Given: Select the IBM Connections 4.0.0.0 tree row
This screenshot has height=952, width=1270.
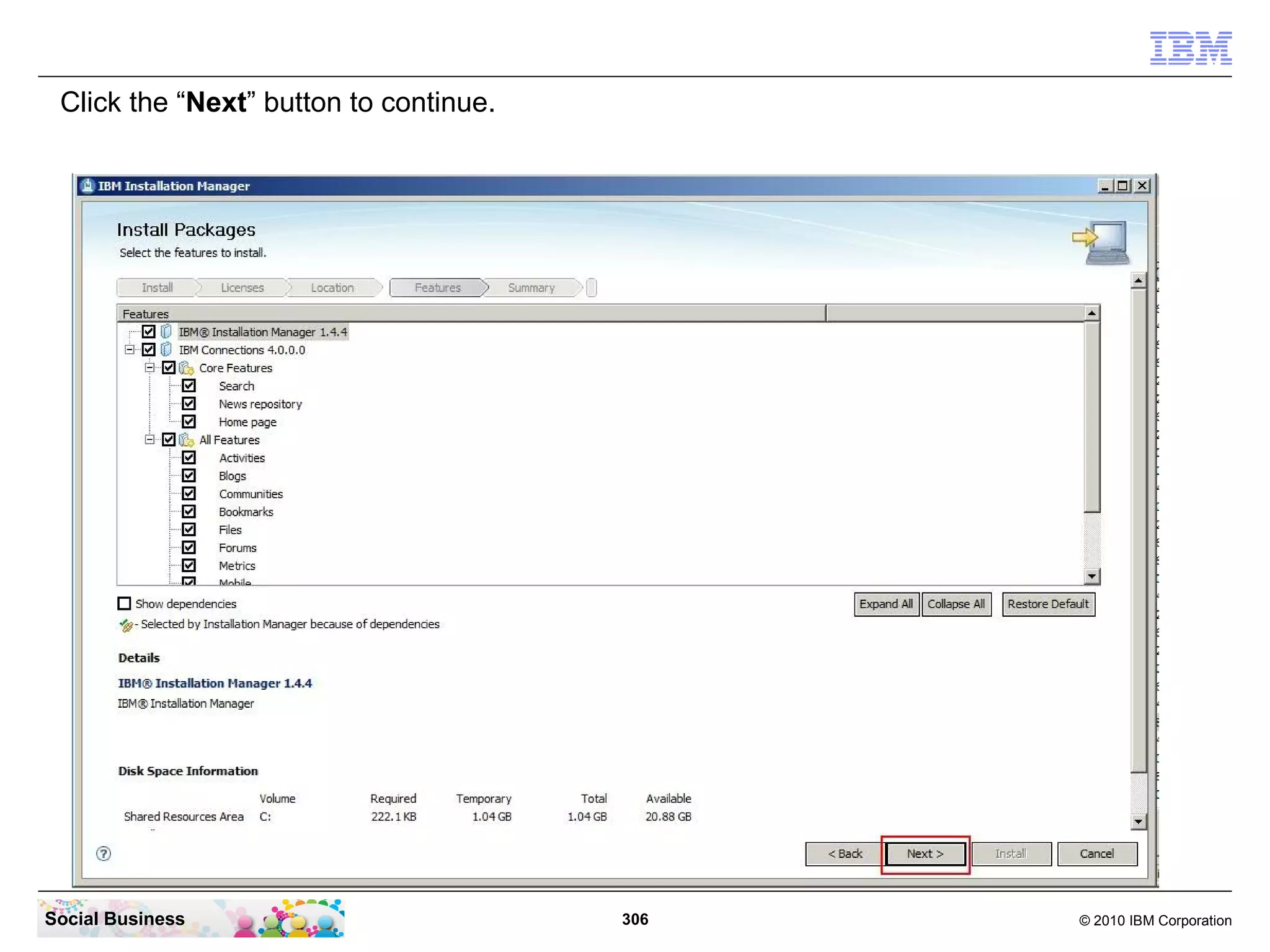Looking at the screenshot, I should tap(242, 350).
